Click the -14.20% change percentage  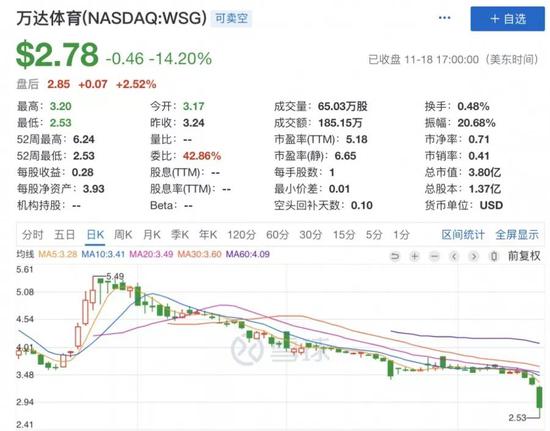[180, 58]
